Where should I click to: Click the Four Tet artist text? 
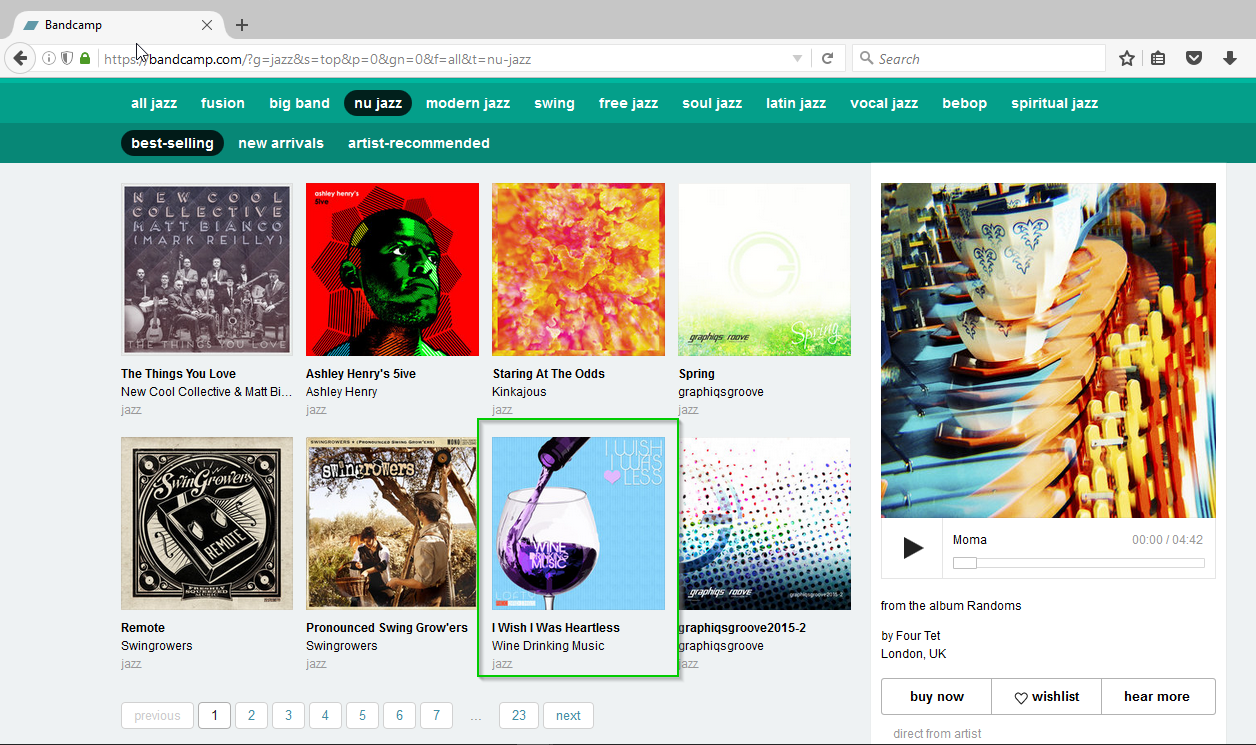click(918, 636)
